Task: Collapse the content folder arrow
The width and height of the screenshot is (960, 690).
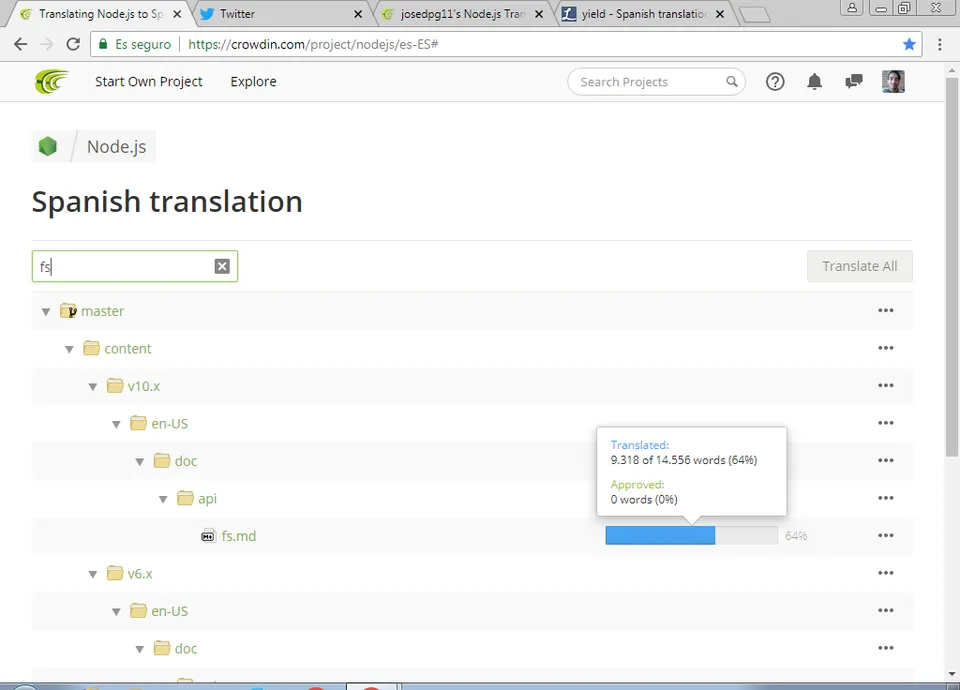Action: point(69,349)
